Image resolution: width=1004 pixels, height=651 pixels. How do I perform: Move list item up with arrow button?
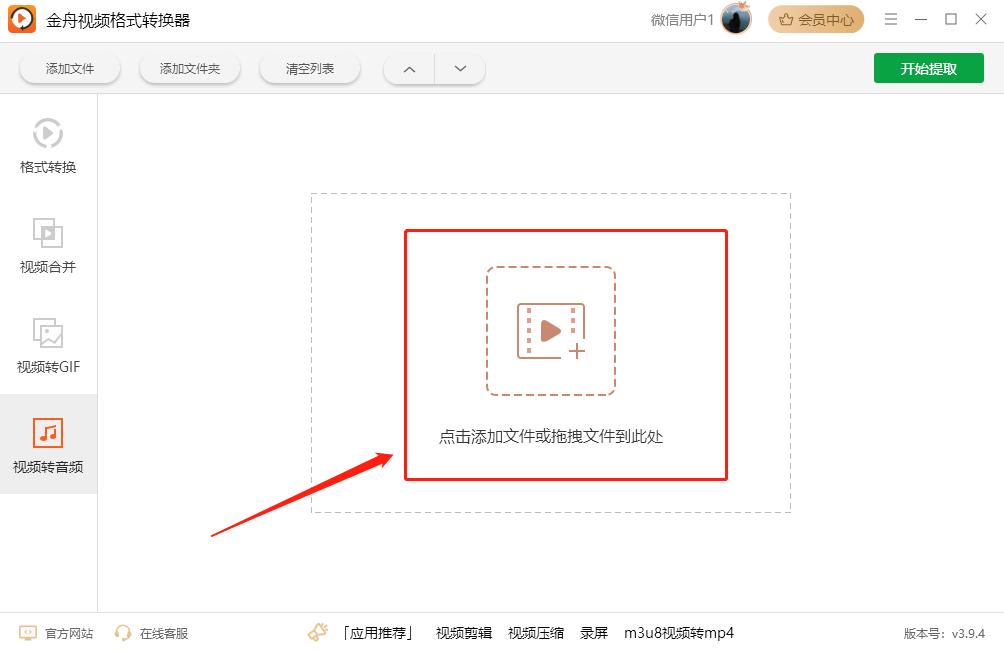408,68
